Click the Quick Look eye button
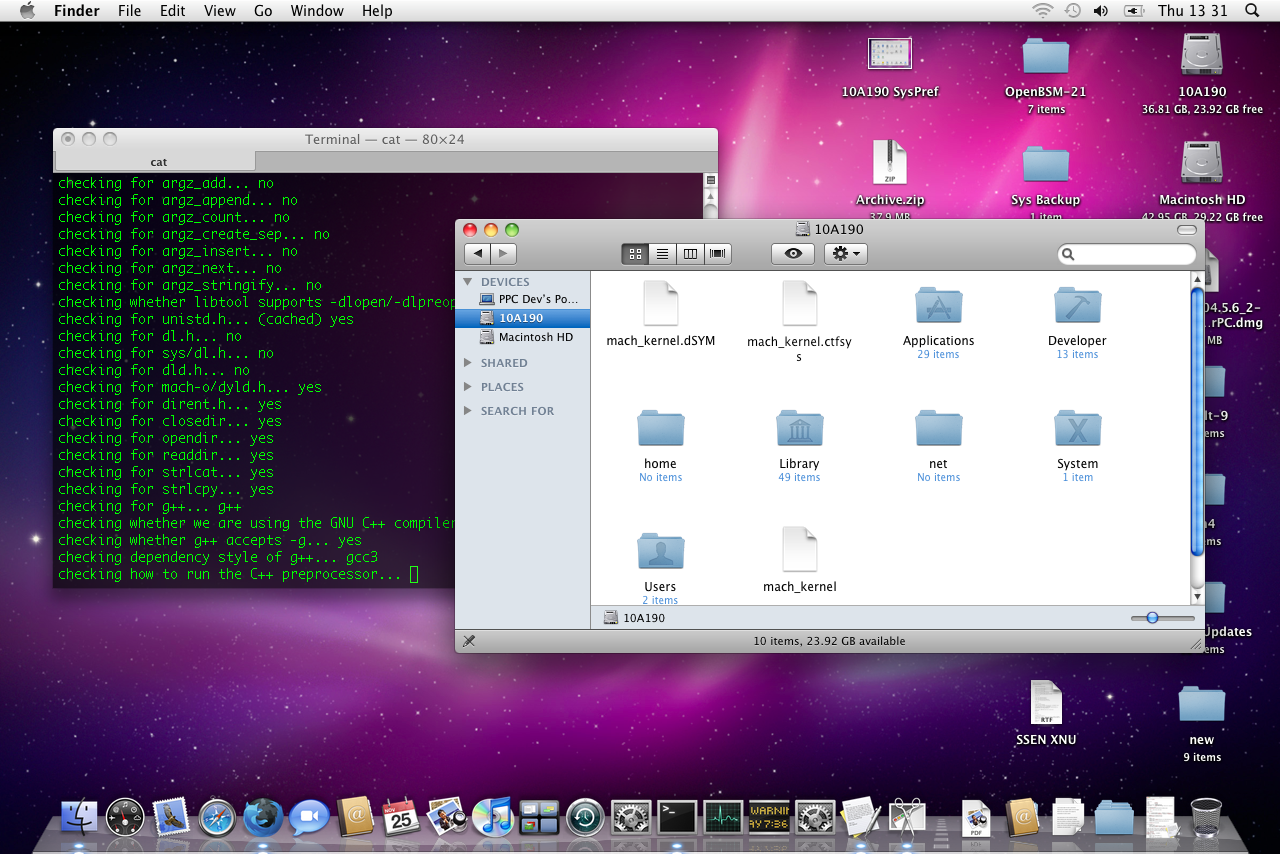 [793, 254]
